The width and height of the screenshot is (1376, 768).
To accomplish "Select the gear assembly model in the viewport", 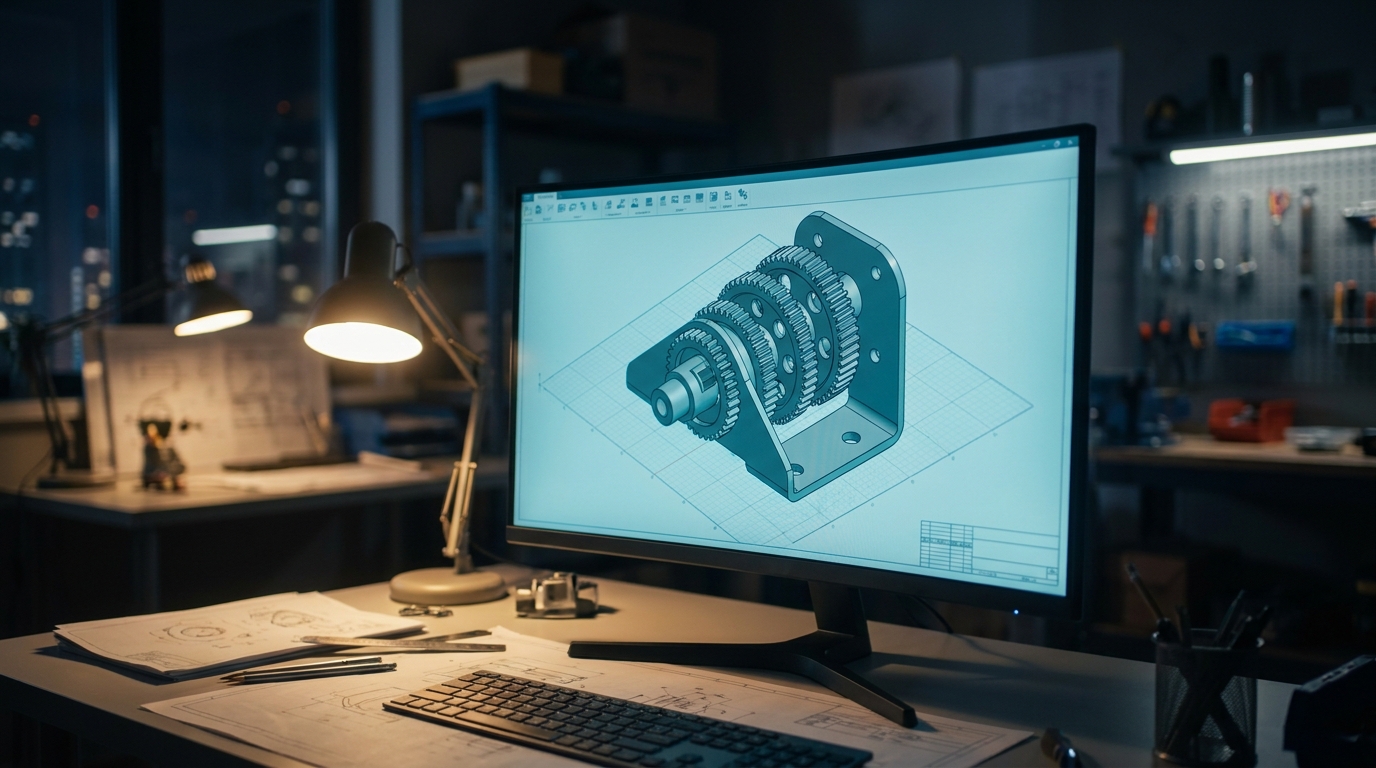I will tap(768, 354).
